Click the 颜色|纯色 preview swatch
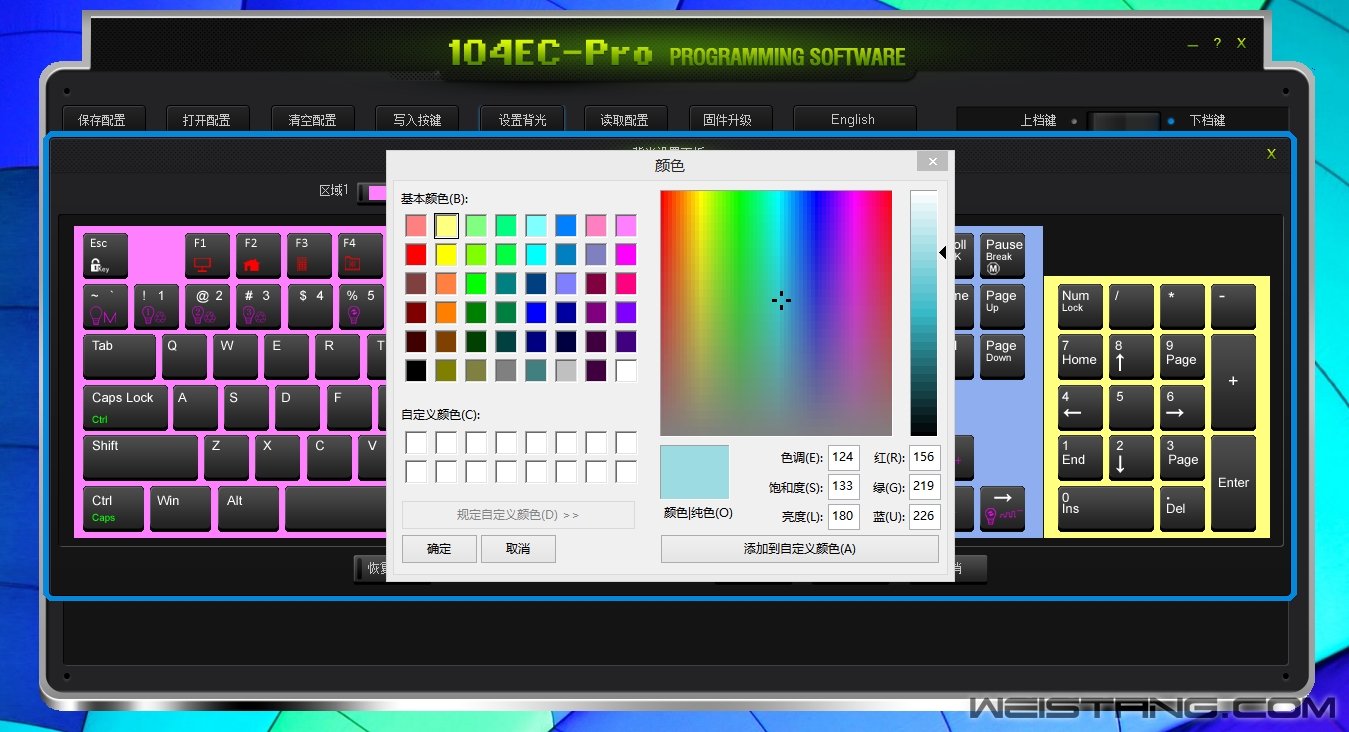The image size is (1349, 732). coord(695,472)
